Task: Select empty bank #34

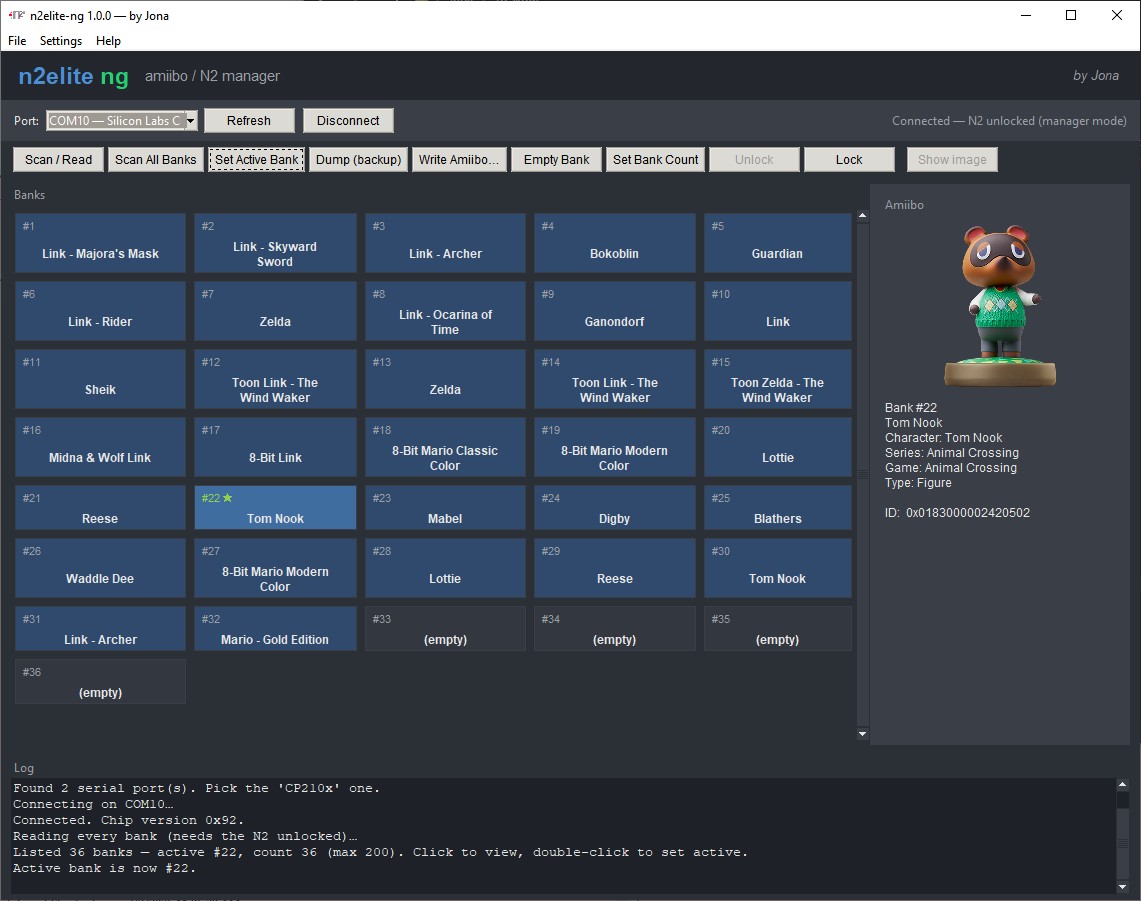Action: click(x=615, y=629)
